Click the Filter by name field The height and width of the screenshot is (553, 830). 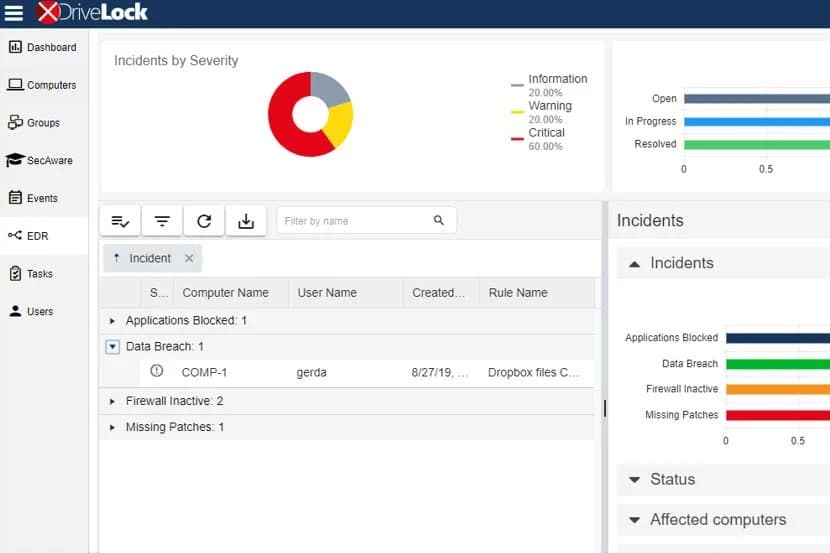[357, 221]
